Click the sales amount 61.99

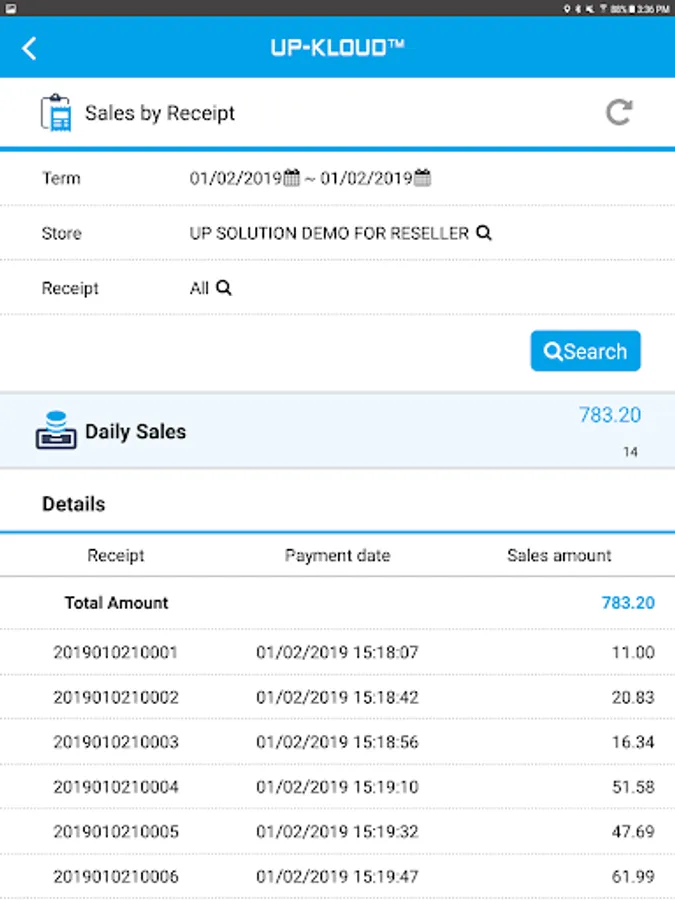[633, 876]
